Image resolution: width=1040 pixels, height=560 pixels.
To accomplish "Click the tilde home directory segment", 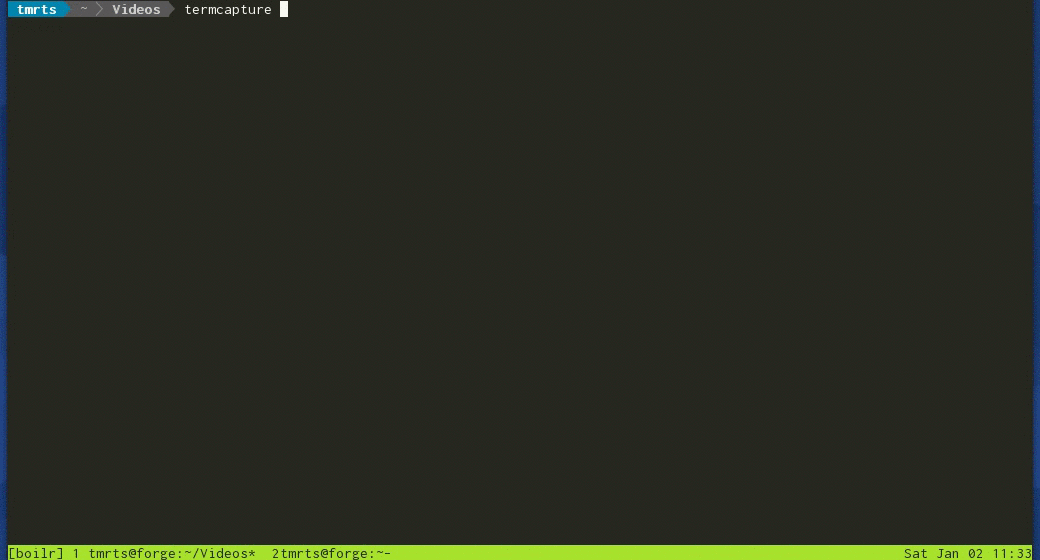I will pyautogui.click(x=84, y=9).
